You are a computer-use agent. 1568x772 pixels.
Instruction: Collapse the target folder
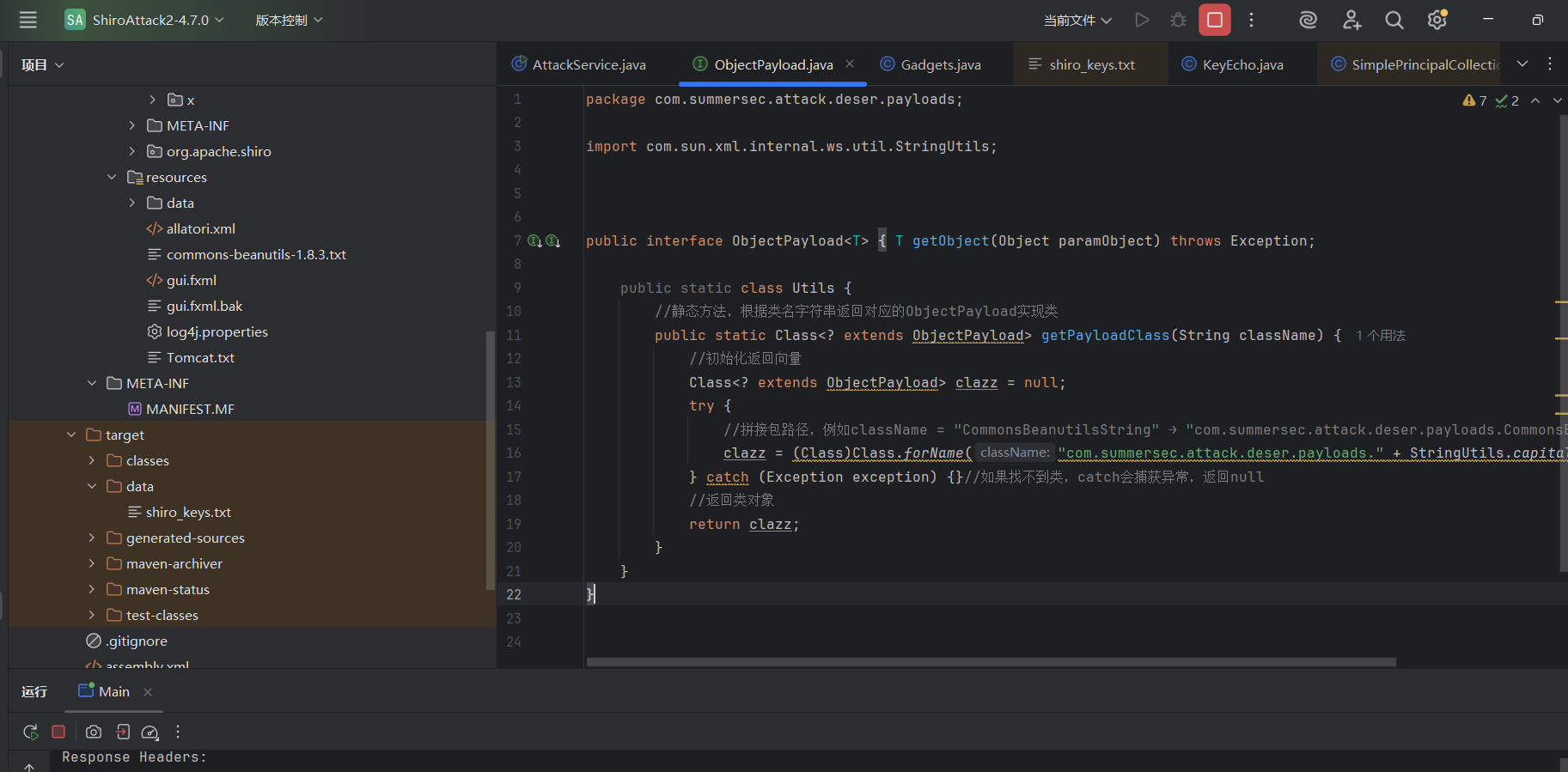click(71, 435)
